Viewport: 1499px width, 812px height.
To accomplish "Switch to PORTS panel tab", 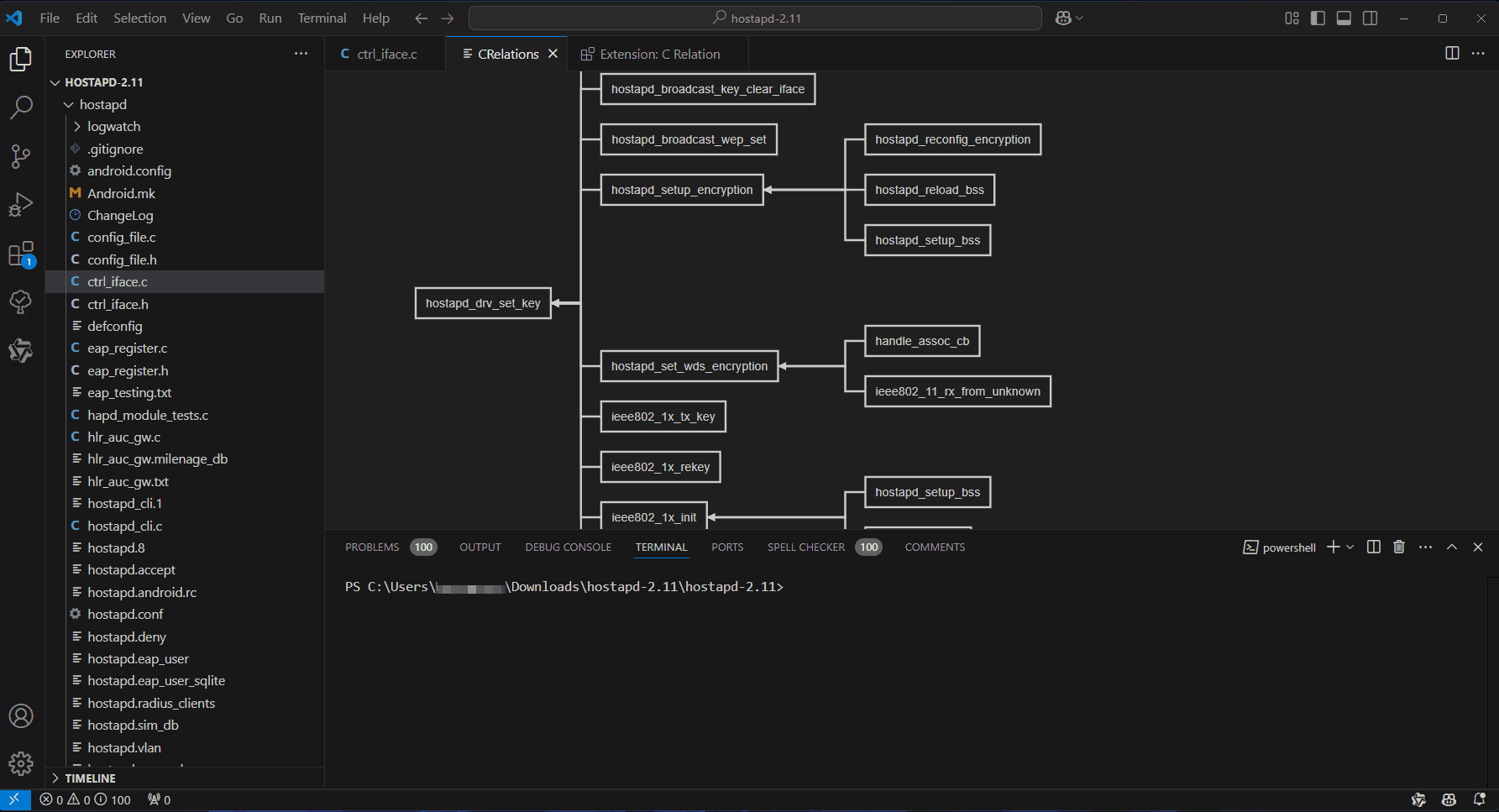I will tap(727, 547).
